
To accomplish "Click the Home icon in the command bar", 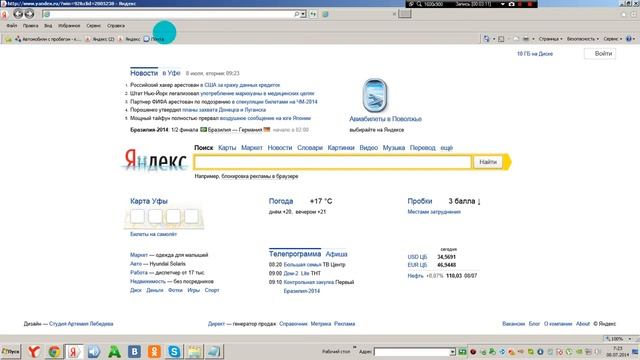I will (x=487, y=39).
